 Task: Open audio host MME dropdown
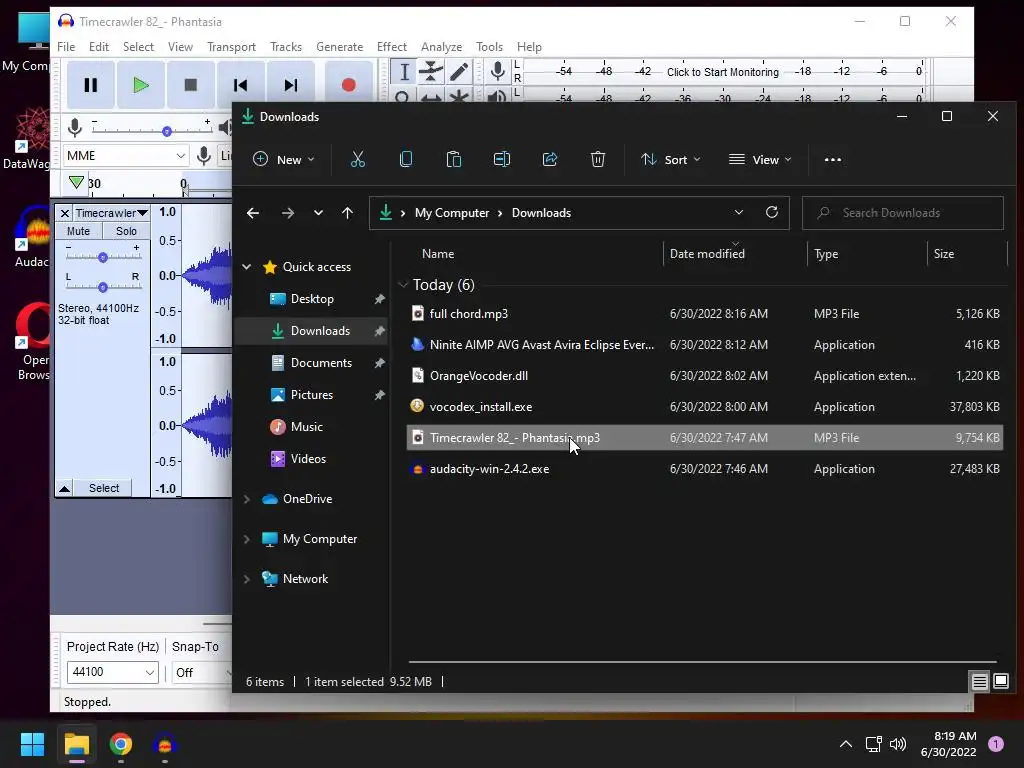click(x=126, y=155)
